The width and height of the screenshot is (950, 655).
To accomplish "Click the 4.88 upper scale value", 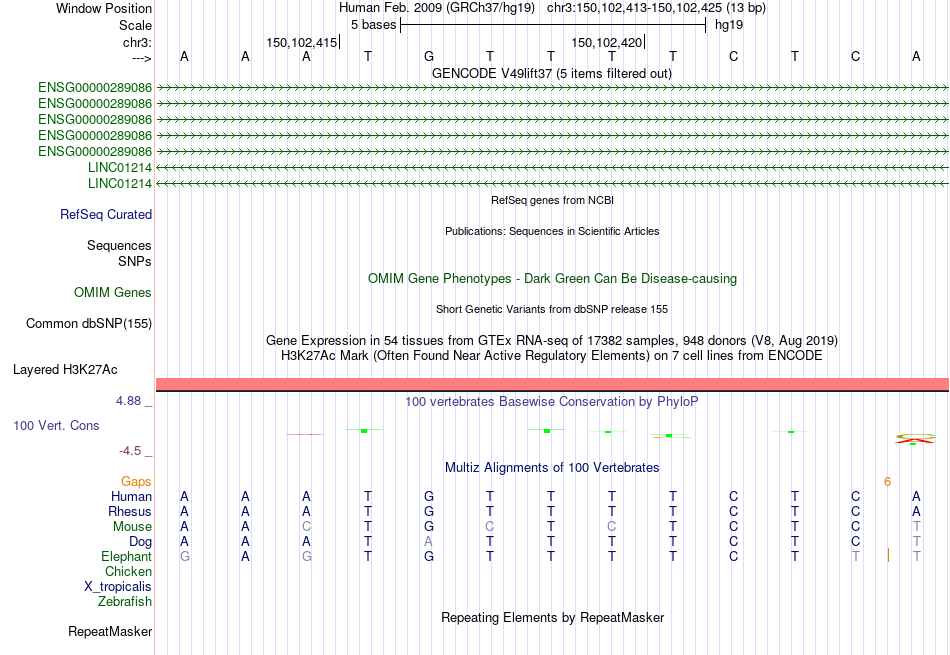I will click(128, 401).
